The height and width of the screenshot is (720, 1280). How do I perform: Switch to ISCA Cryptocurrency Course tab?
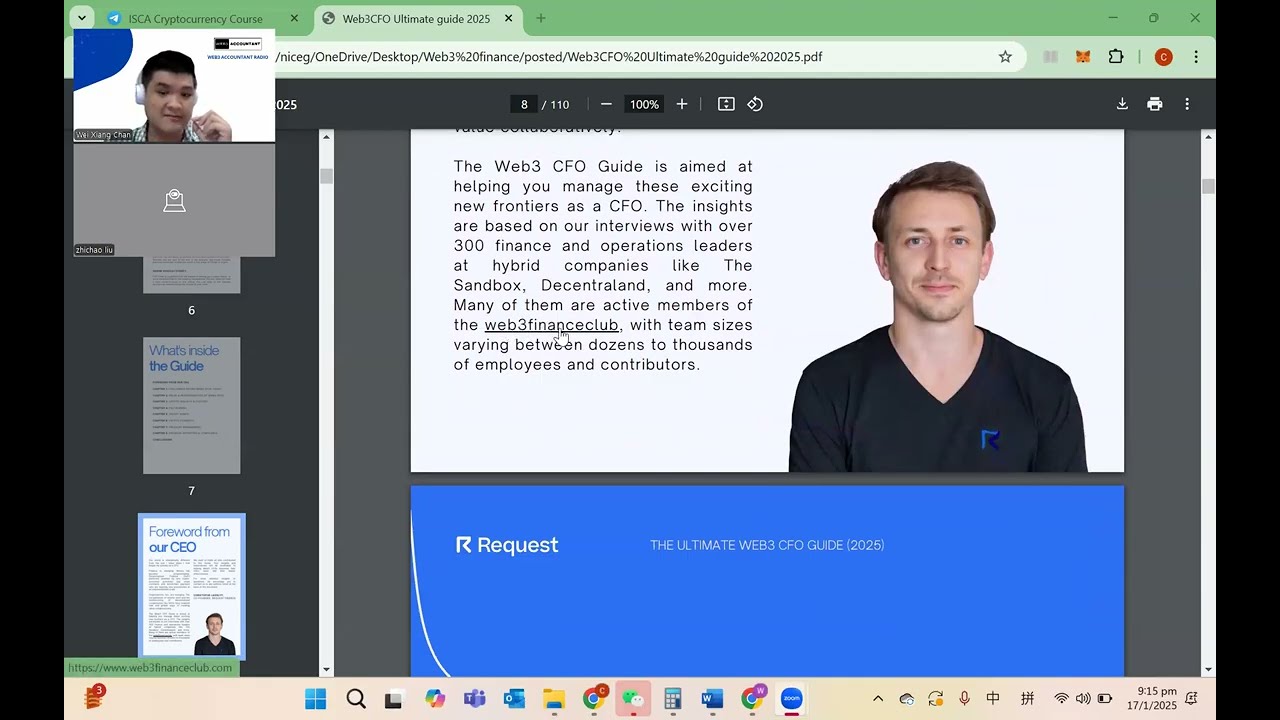coord(195,18)
